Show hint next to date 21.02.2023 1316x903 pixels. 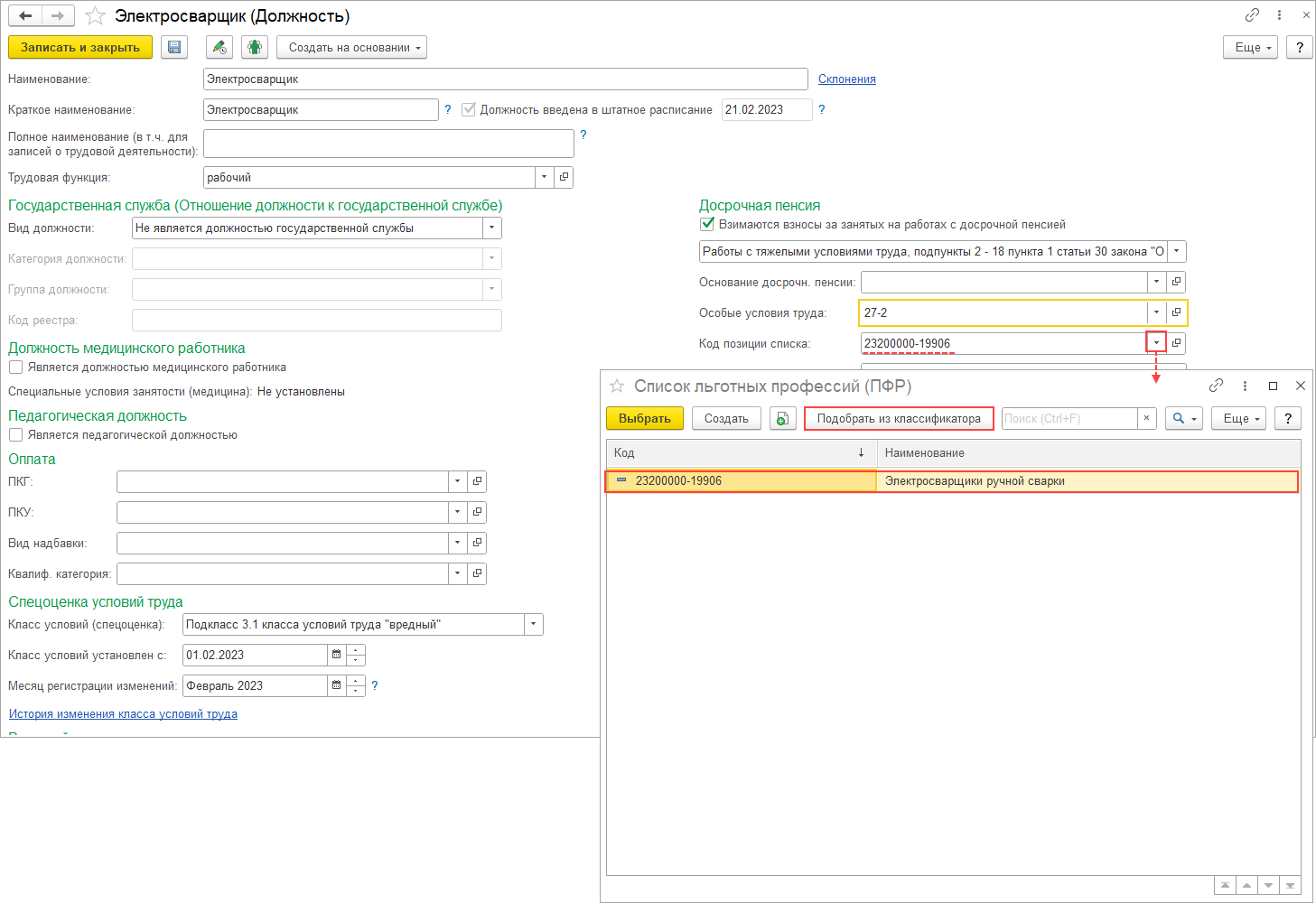pyautogui.click(x=822, y=109)
